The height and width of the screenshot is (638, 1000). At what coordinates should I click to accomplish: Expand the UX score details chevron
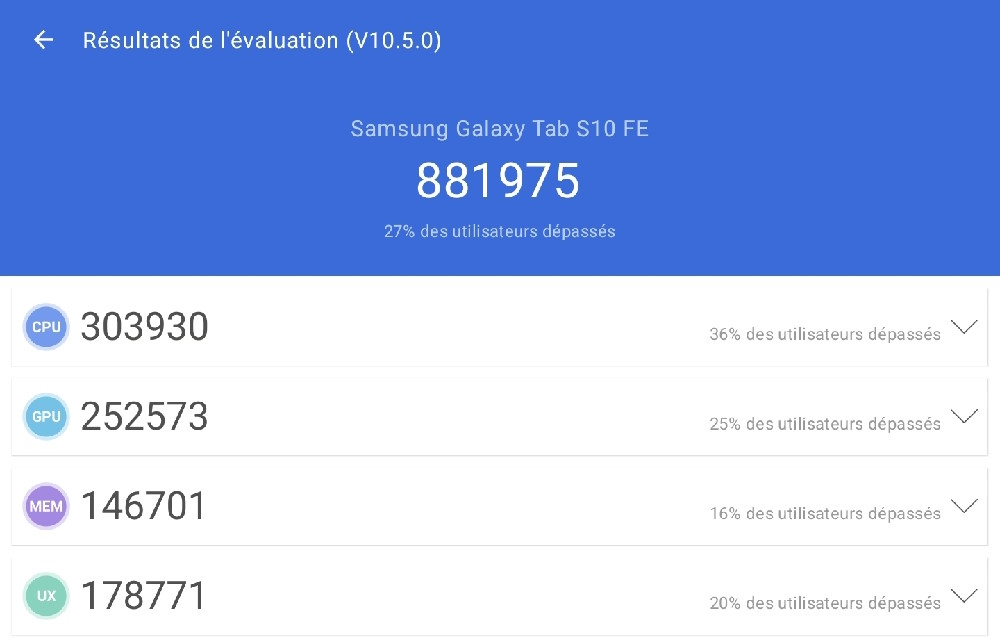pyautogui.click(x=964, y=595)
